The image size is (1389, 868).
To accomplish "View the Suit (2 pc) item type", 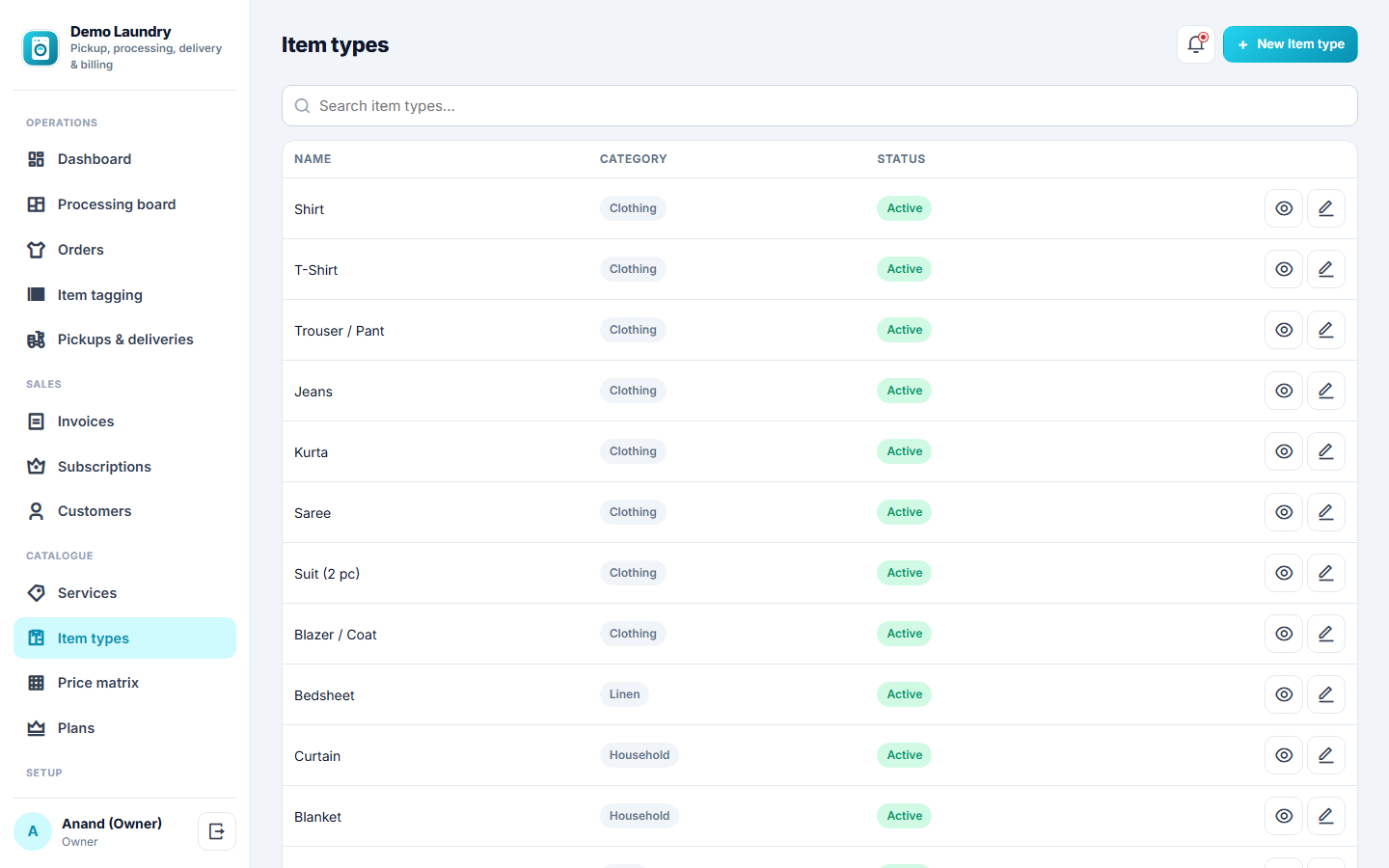I will (1284, 573).
